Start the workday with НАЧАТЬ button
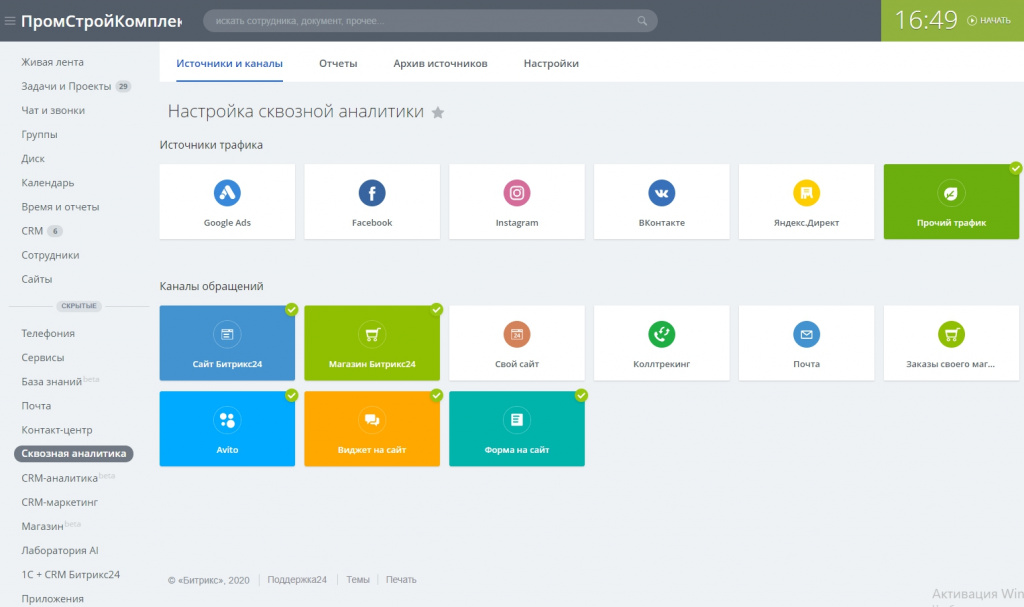 989,20
